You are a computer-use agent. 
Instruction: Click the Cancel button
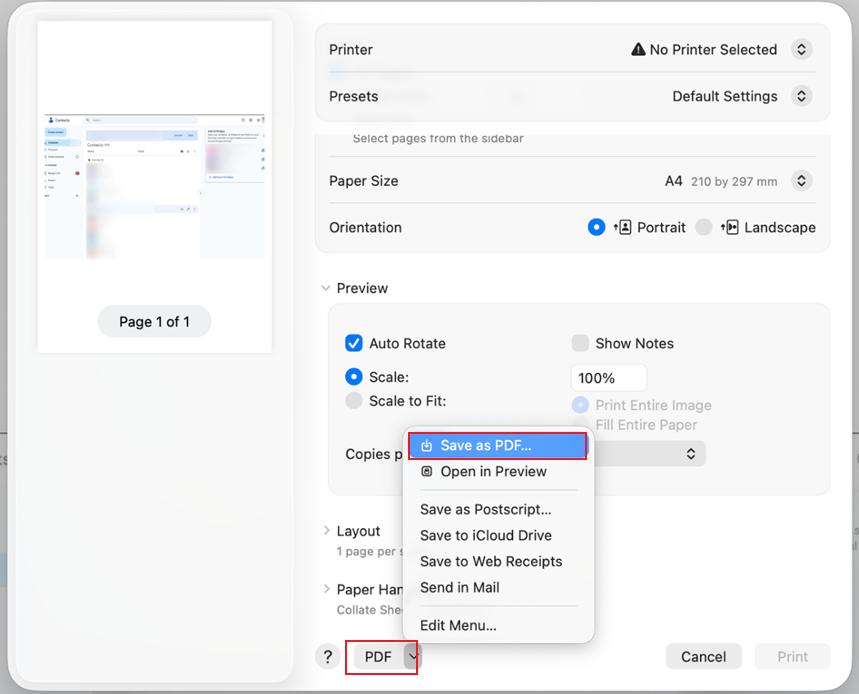tap(703, 657)
